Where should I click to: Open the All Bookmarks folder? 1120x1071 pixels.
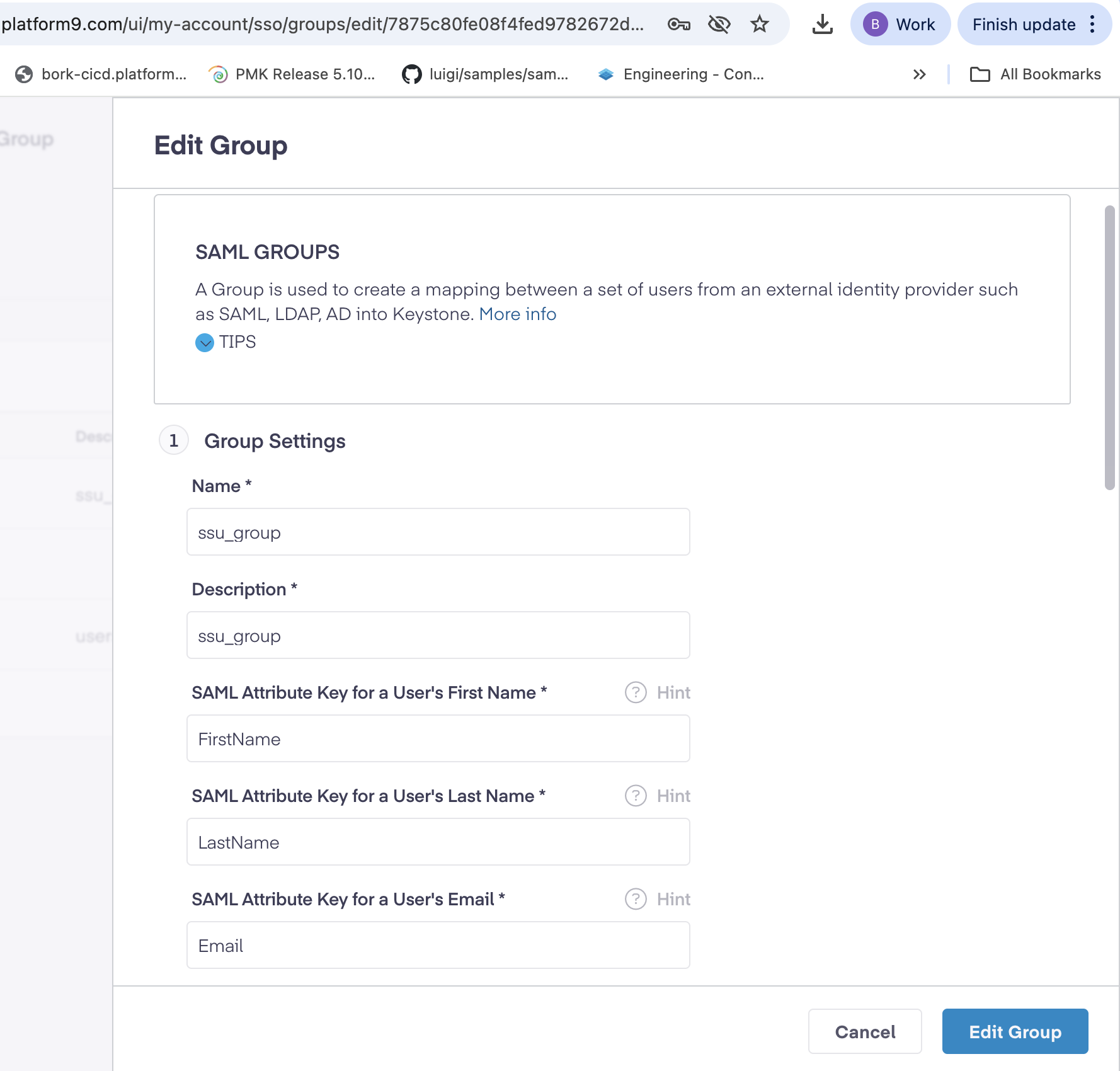pyautogui.click(x=1036, y=74)
